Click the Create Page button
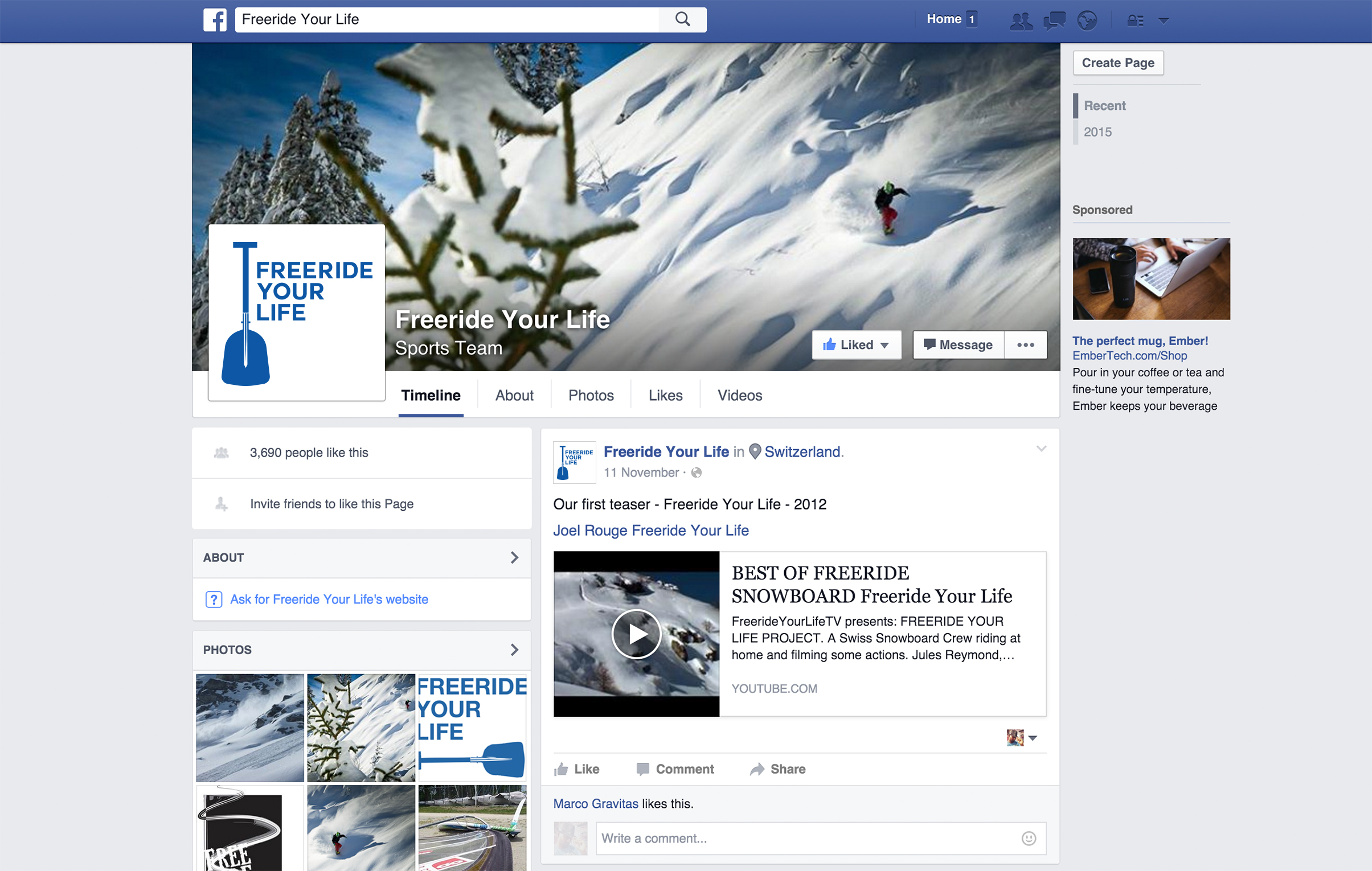Image resolution: width=1372 pixels, height=871 pixels. coord(1117,63)
